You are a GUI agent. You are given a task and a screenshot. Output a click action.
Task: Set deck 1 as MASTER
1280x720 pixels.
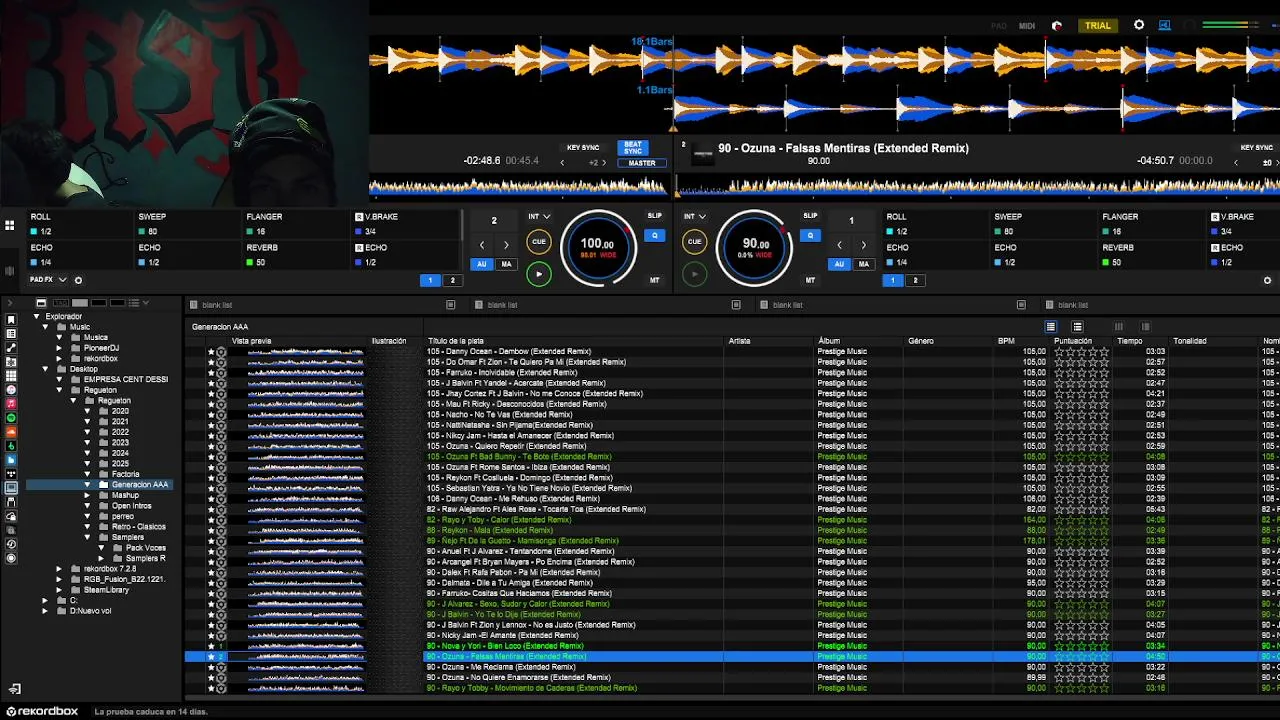[x=641, y=163]
